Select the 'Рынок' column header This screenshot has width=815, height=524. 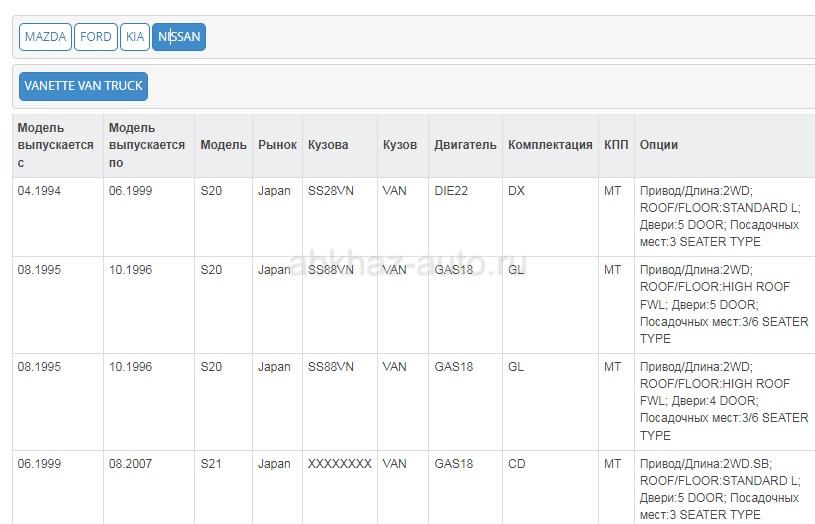pos(277,145)
